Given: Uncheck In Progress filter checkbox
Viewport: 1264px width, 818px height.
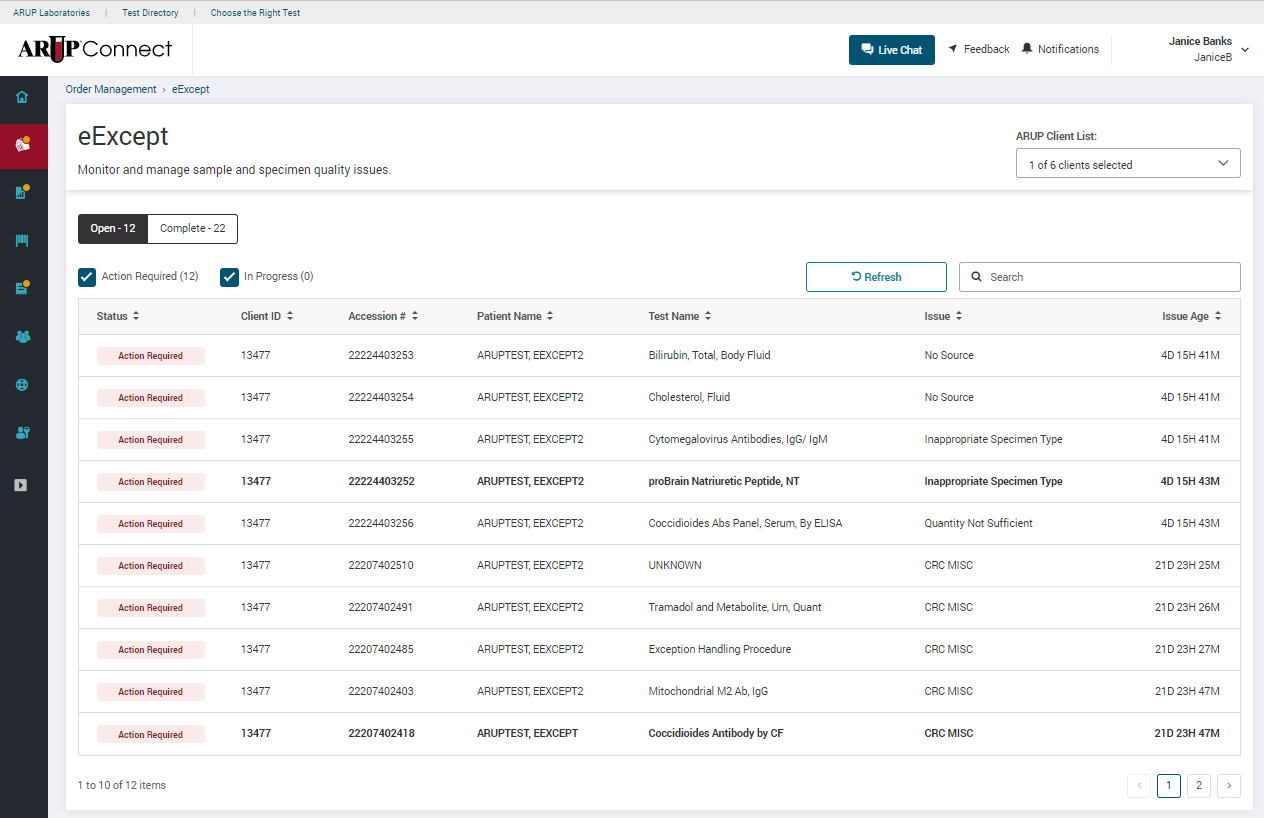Looking at the screenshot, I should coord(229,277).
